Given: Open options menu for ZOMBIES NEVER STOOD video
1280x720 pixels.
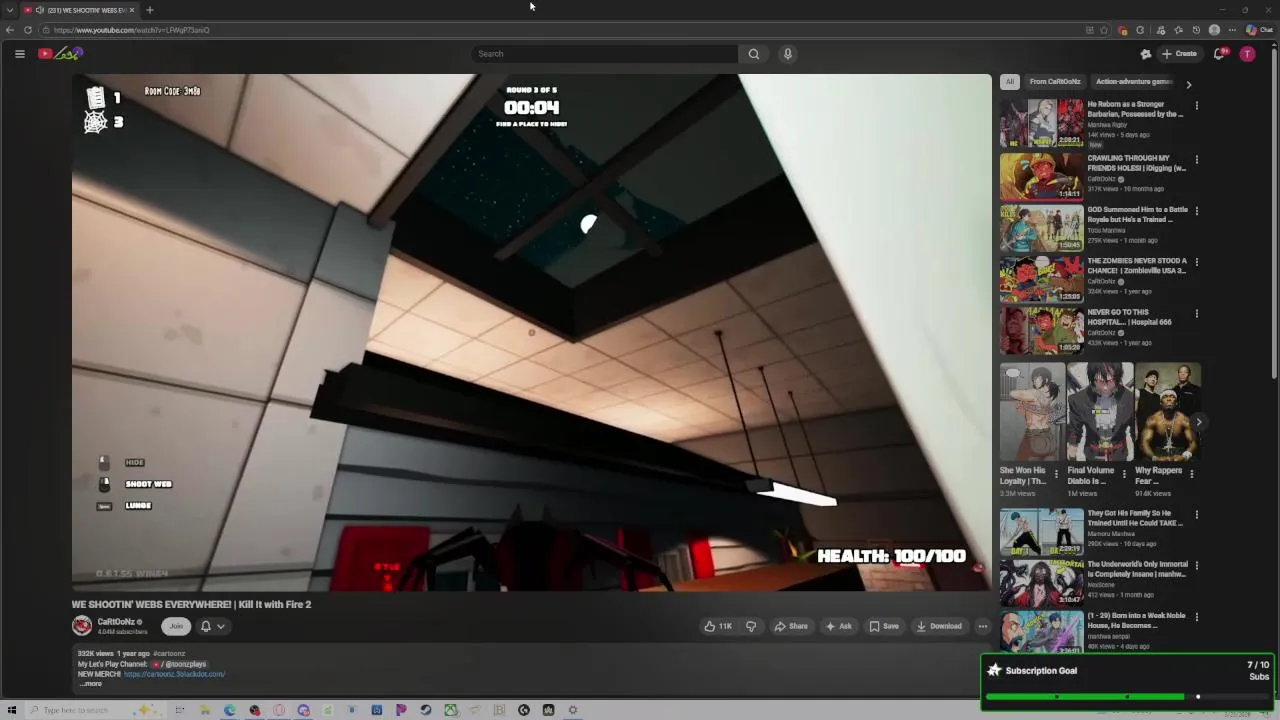Looking at the screenshot, I should (x=1196, y=262).
